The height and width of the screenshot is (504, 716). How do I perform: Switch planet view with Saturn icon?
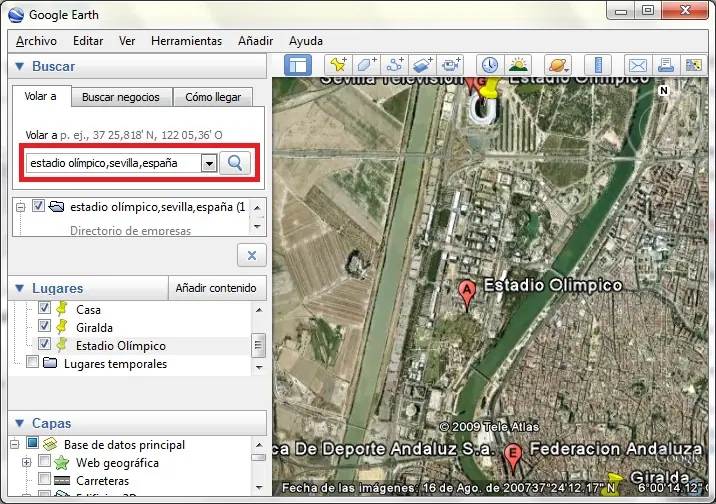coord(558,65)
